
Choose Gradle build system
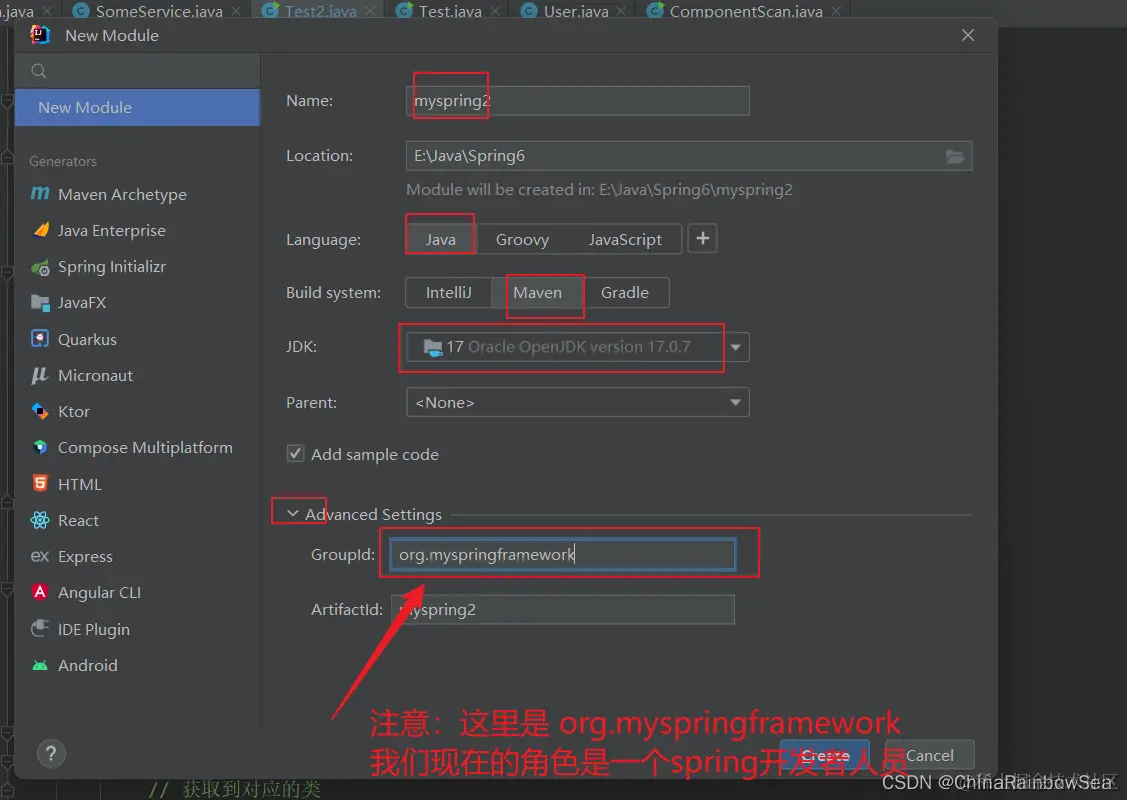tap(625, 293)
